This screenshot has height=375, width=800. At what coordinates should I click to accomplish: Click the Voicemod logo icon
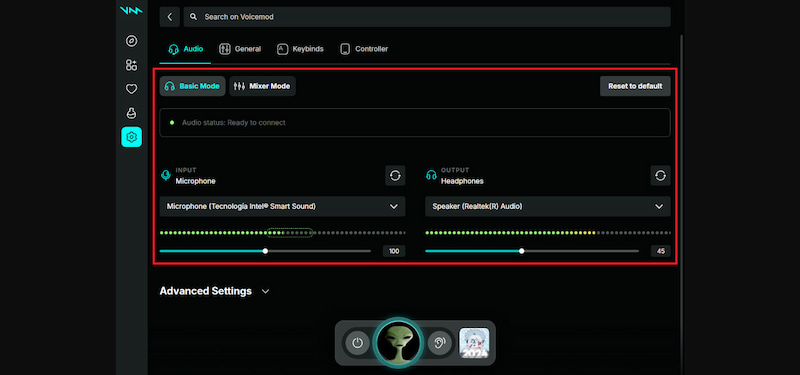(131, 10)
